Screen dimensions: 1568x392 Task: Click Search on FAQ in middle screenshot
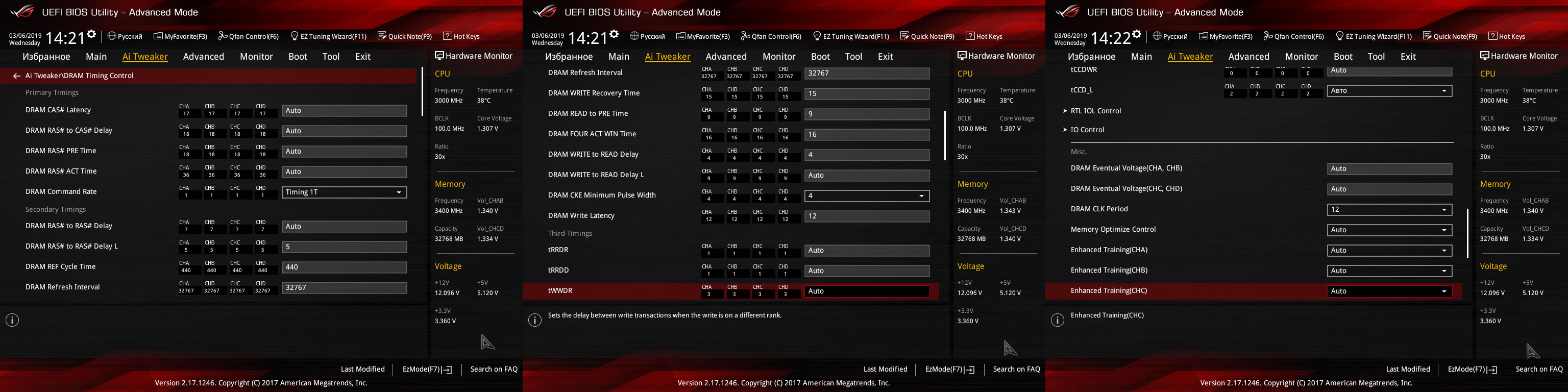(x=1017, y=370)
